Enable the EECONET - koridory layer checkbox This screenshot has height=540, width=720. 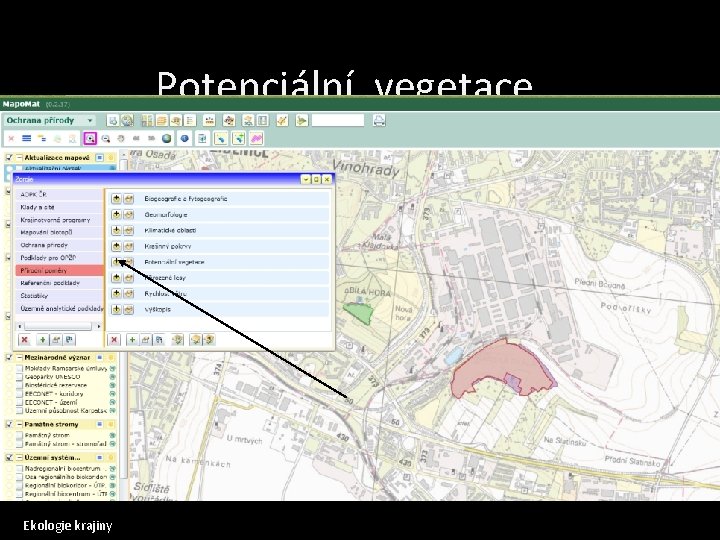19,394
